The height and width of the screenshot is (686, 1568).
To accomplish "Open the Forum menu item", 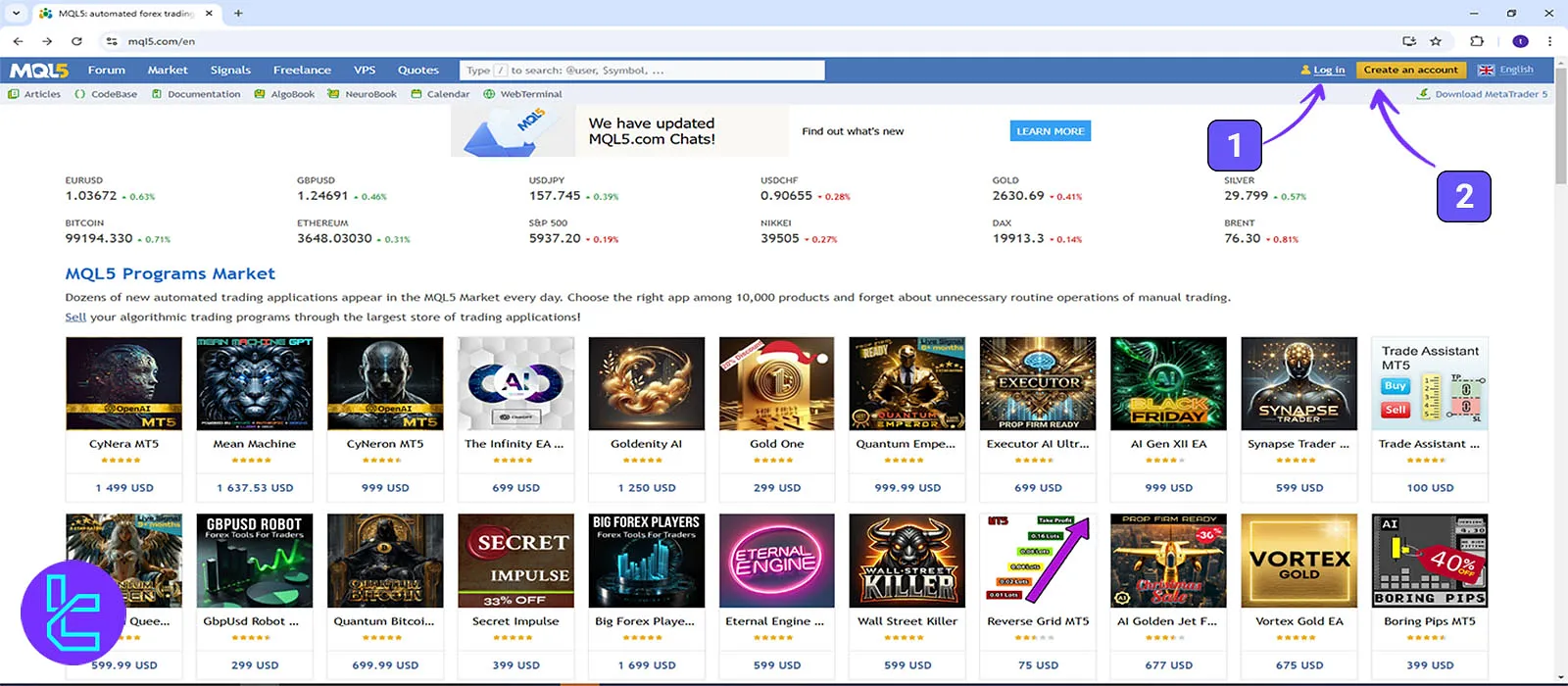I will coord(107,71).
